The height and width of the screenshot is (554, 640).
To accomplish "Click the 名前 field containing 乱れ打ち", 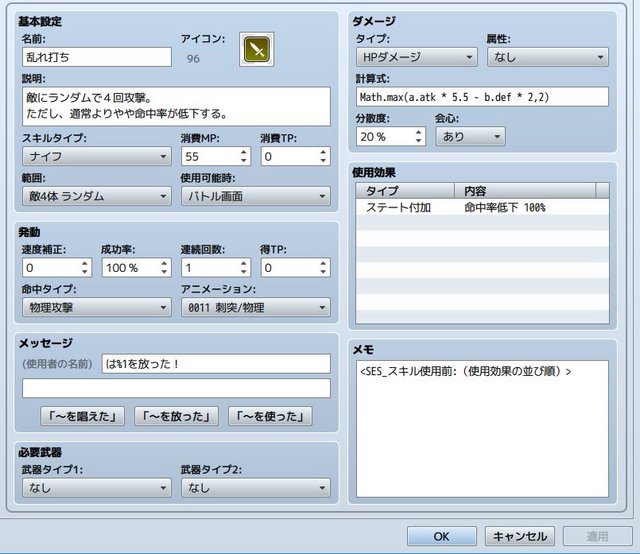I will tap(97, 57).
